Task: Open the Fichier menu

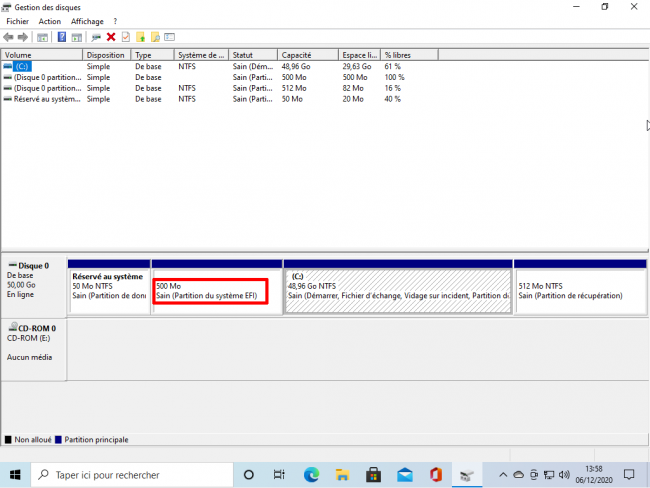Action: pos(17,21)
